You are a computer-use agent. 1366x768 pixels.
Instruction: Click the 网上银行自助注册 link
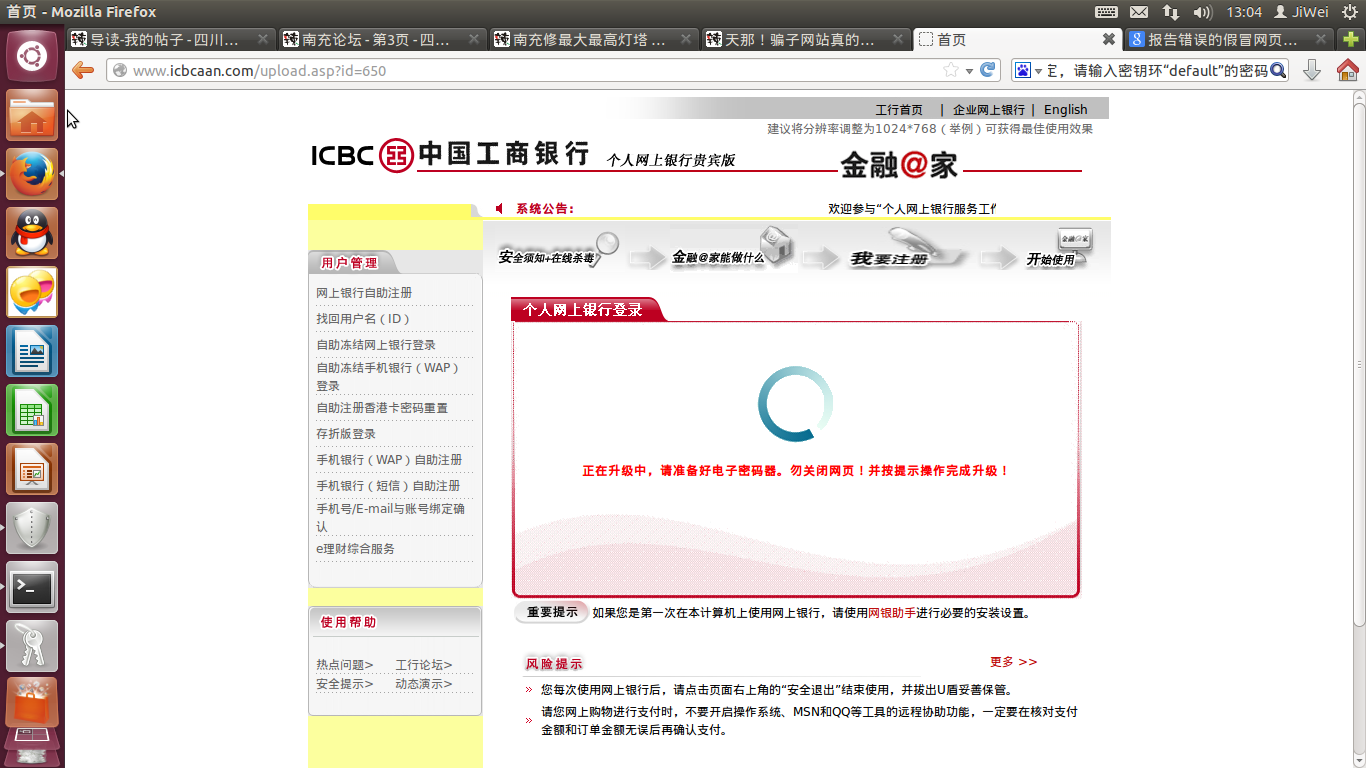[364, 293]
